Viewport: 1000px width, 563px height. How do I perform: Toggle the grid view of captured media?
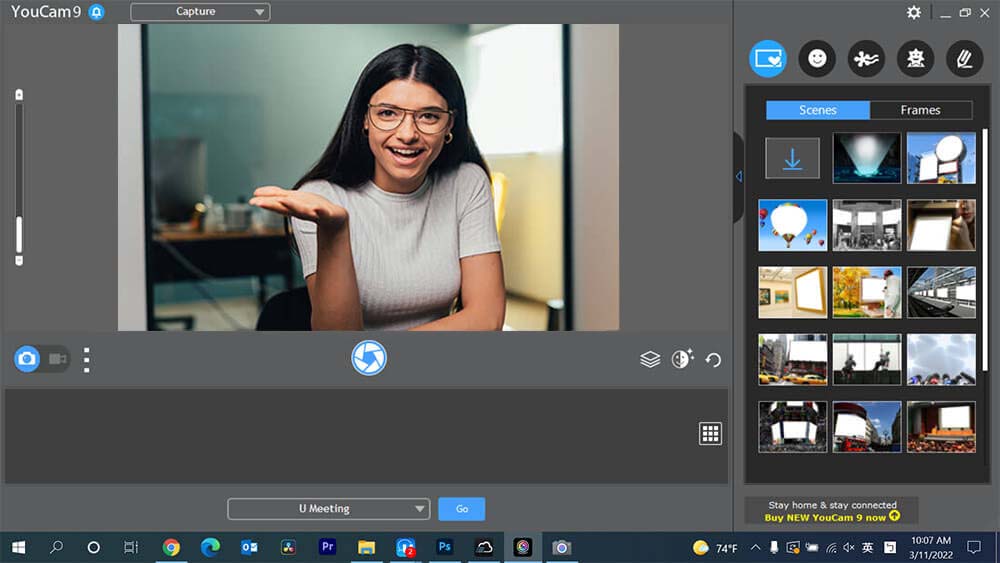710,433
